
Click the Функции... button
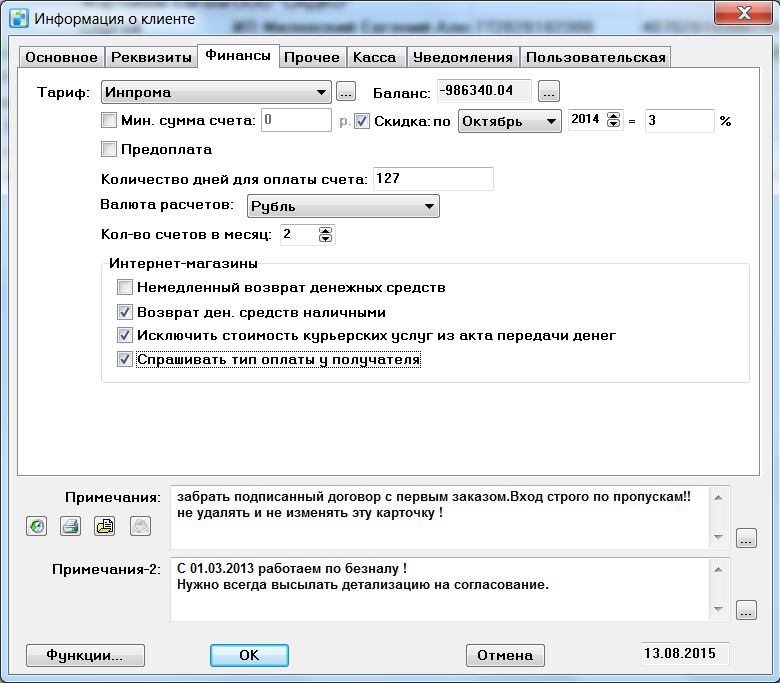coord(85,655)
